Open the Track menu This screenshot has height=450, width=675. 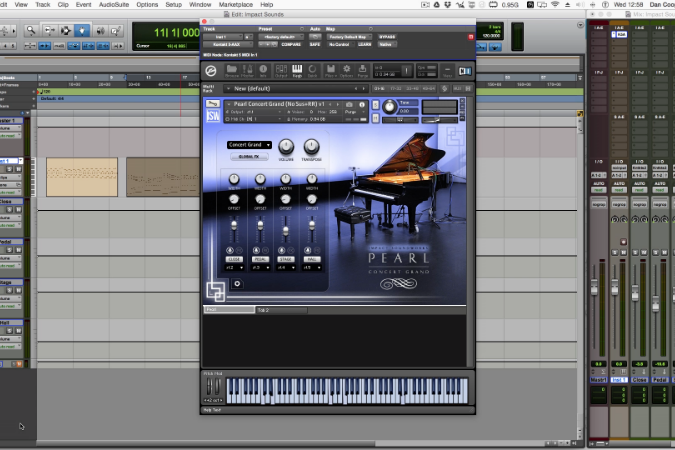[43, 5]
